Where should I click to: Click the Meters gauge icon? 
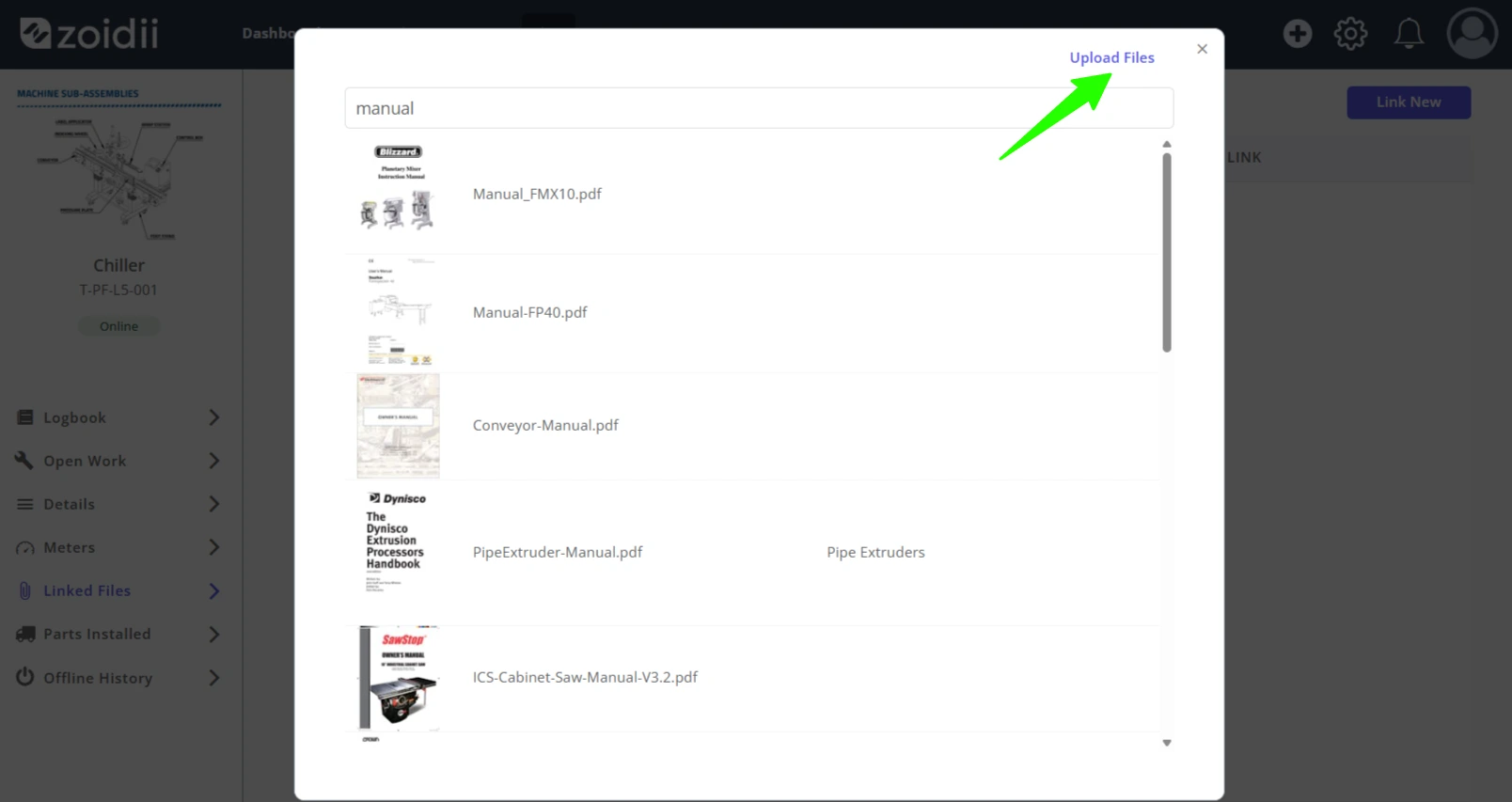pos(25,547)
